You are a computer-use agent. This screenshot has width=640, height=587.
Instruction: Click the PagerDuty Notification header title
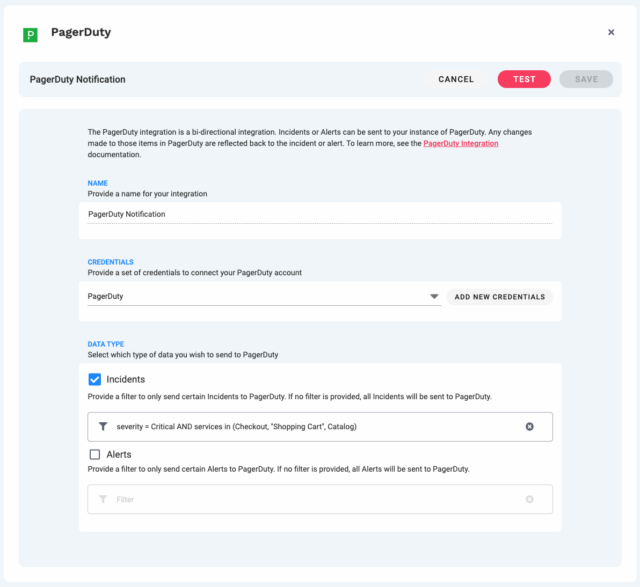[x=78, y=79]
